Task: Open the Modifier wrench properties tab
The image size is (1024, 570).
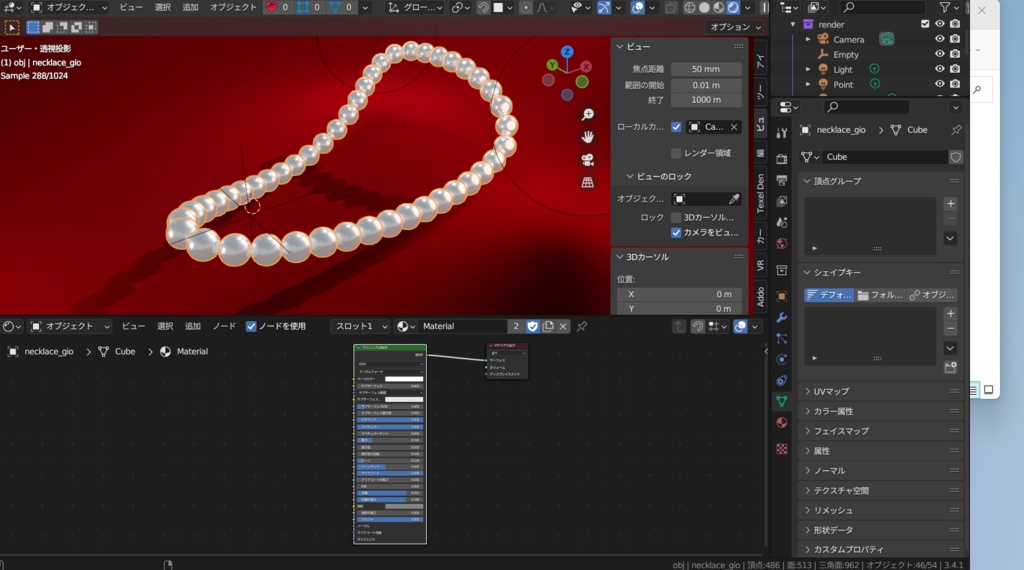Action: [x=782, y=317]
